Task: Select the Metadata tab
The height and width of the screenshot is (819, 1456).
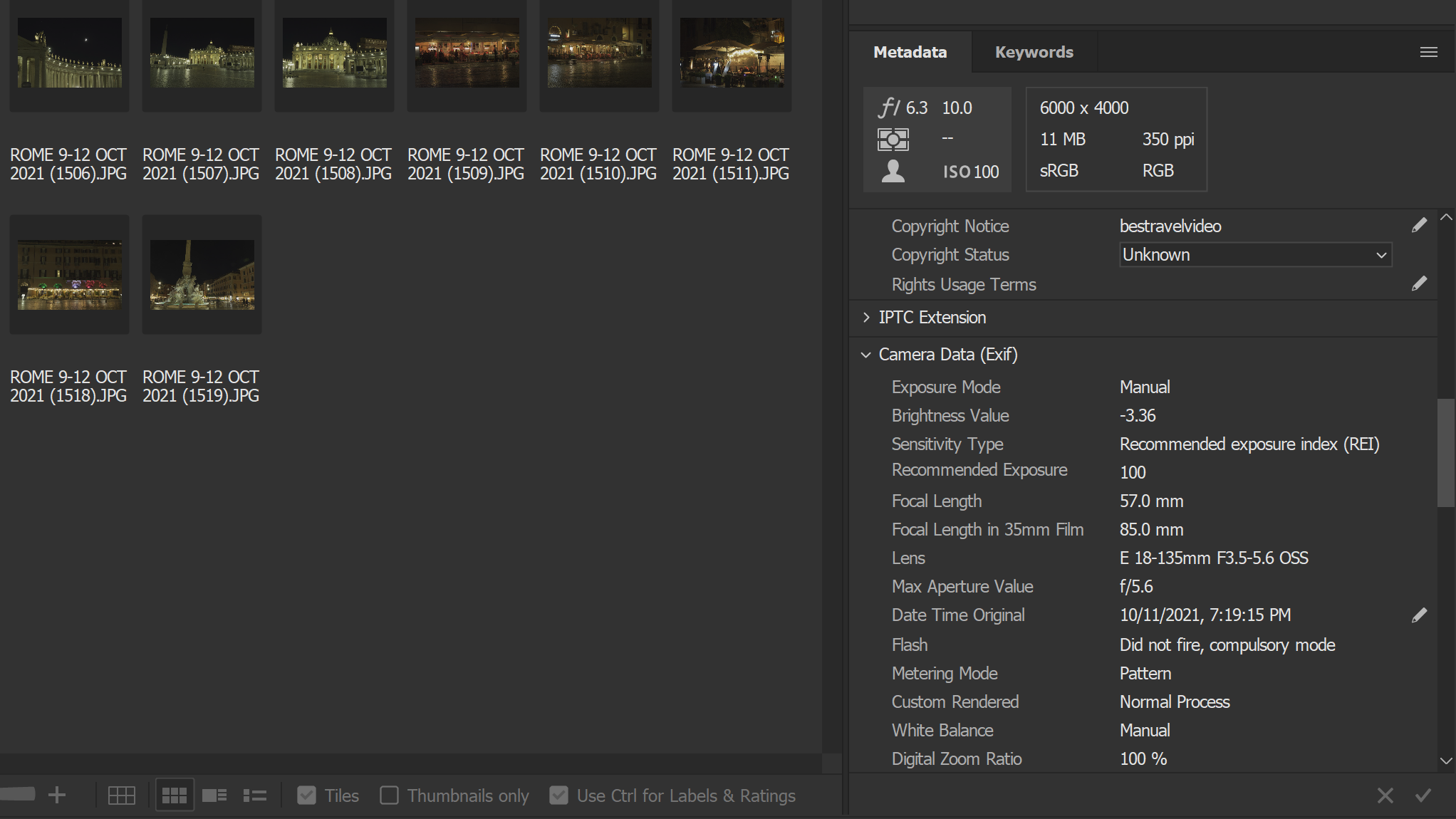Action: [910, 51]
